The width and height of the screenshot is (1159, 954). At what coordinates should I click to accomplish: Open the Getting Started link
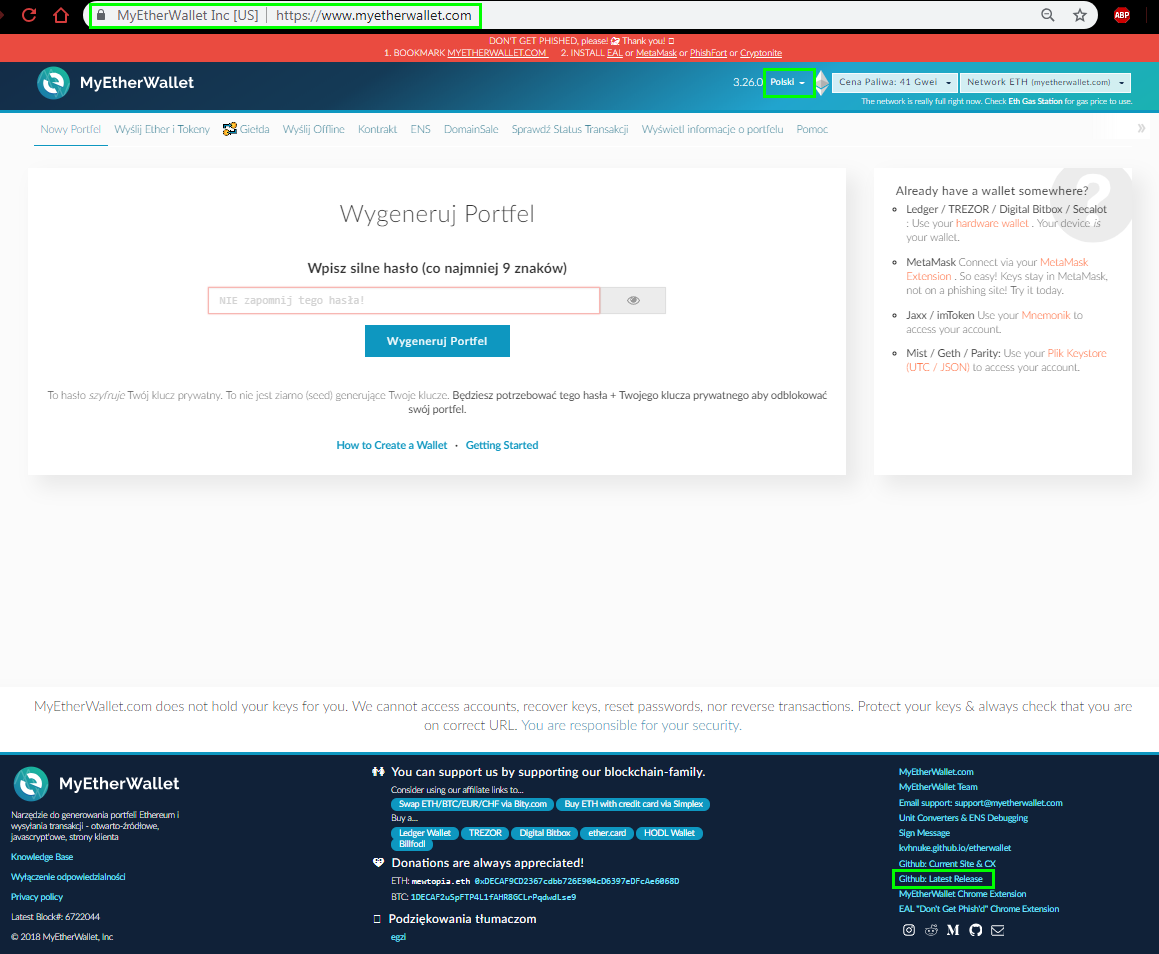[x=502, y=445]
